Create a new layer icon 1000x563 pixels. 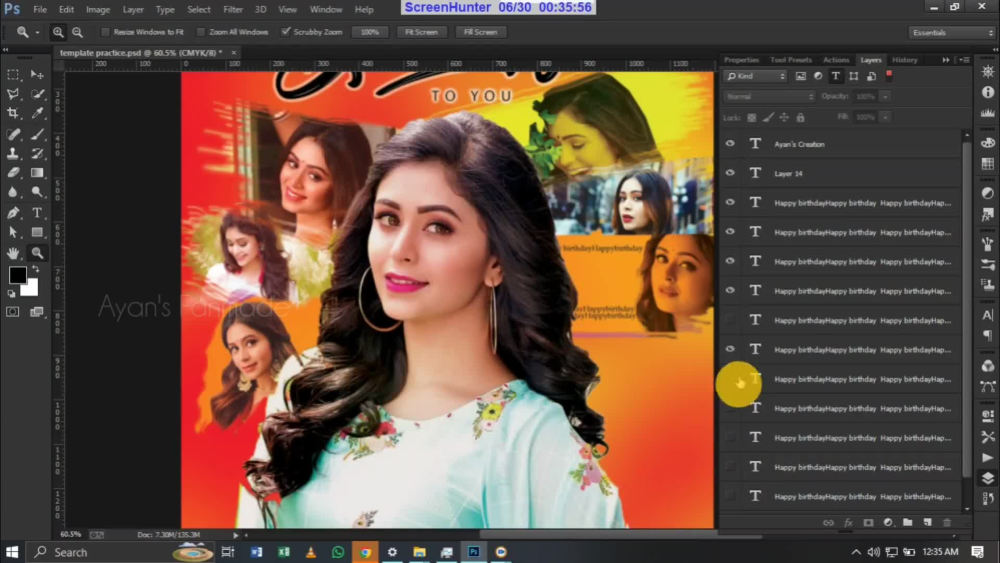927,522
